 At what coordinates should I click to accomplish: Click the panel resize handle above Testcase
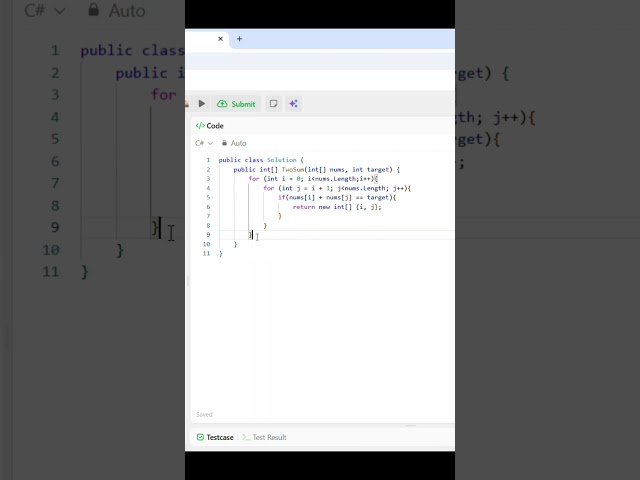point(411,426)
